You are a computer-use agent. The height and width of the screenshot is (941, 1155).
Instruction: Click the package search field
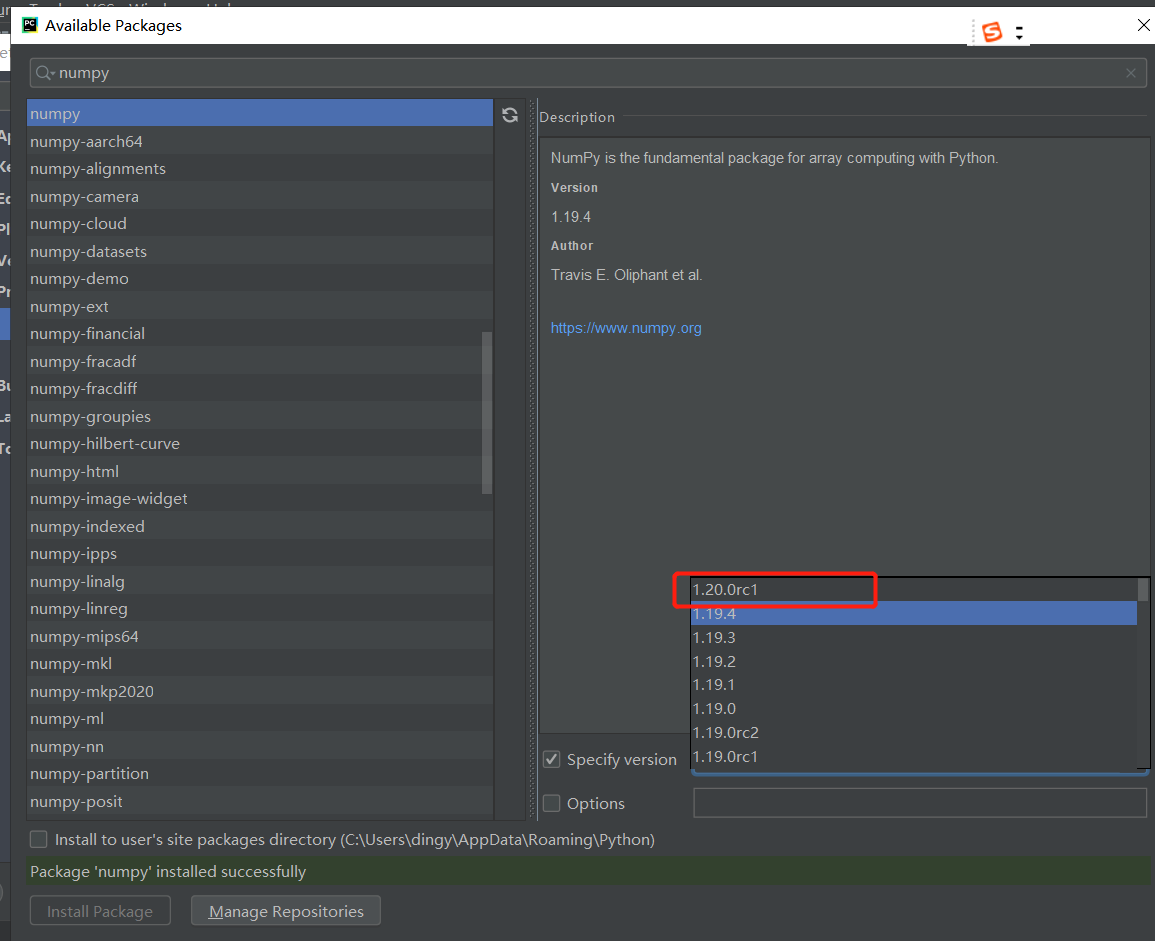tap(589, 73)
